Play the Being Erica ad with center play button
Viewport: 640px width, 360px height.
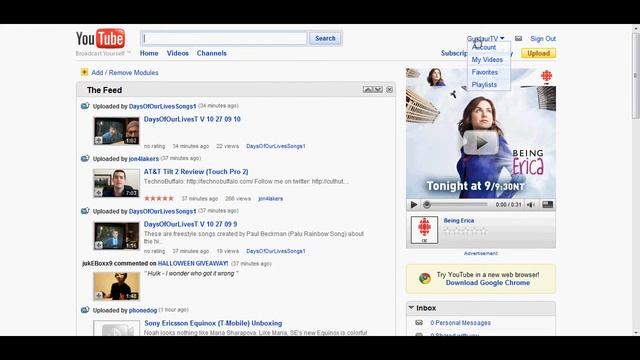(480, 142)
